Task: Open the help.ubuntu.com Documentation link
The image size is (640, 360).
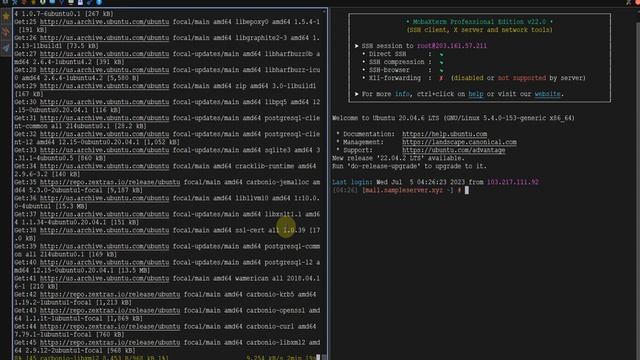Action: pyautogui.click(x=444, y=134)
